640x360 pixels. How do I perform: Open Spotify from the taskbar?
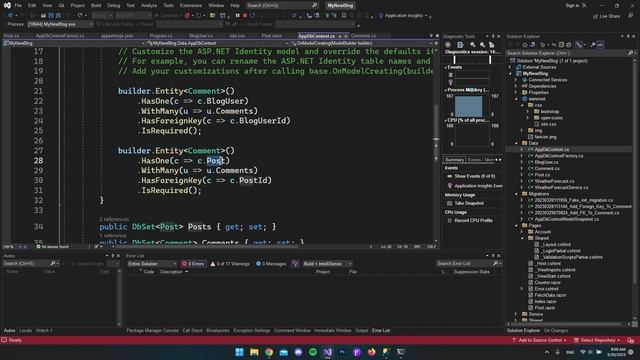(x=313, y=352)
